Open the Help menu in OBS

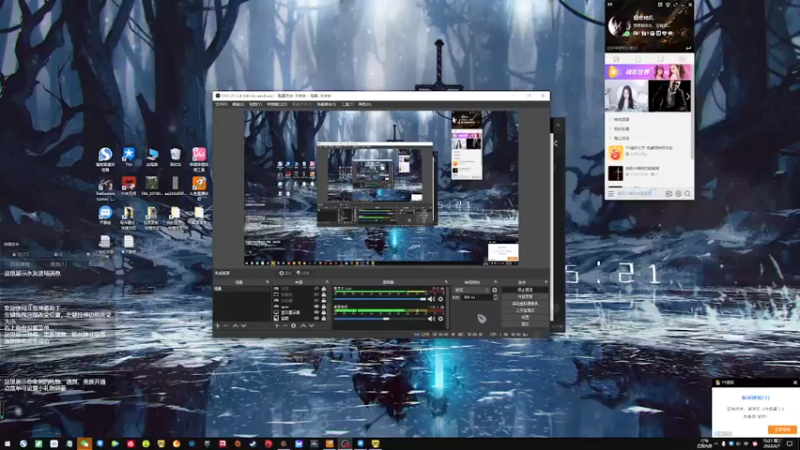(x=365, y=104)
